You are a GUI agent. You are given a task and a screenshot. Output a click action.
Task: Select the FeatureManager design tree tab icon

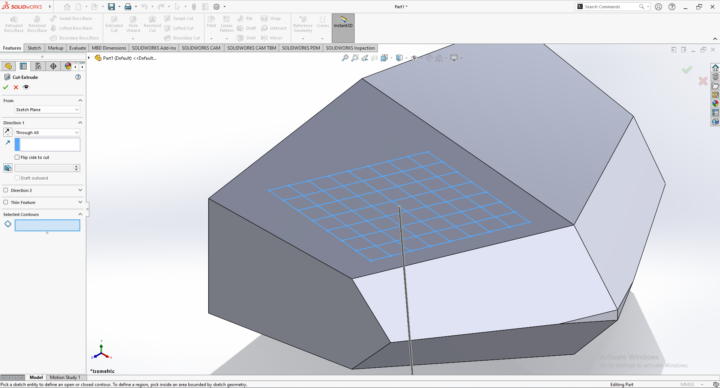[x=8, y=66]
